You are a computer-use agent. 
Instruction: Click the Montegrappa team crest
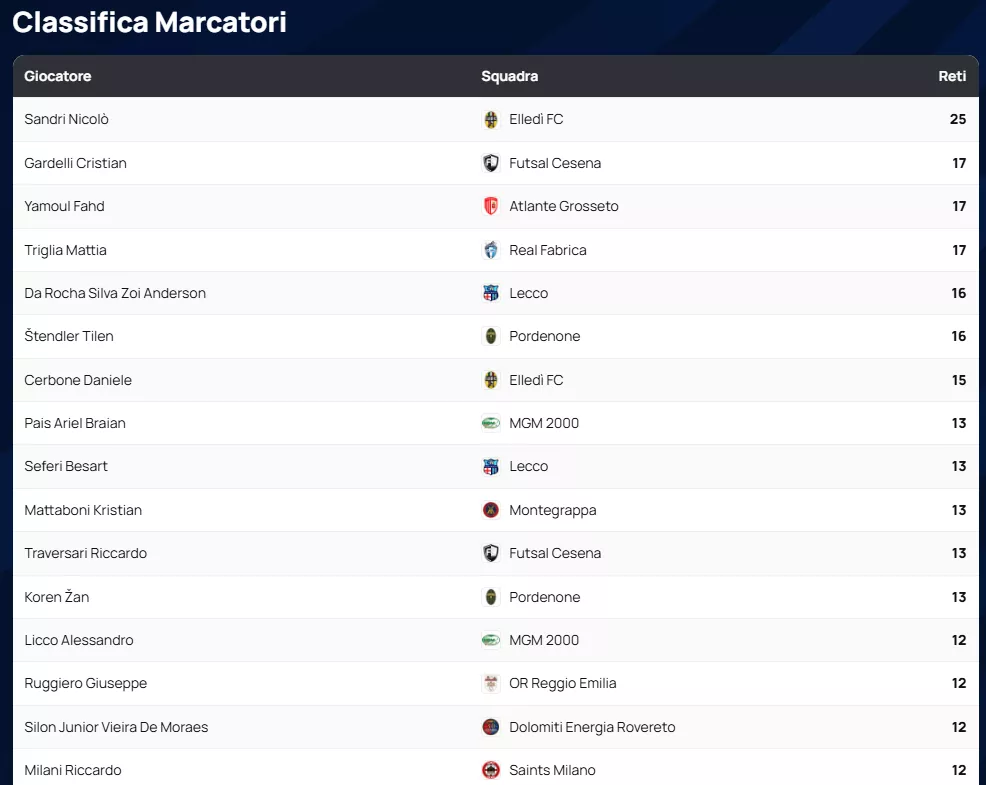(491, 510)
